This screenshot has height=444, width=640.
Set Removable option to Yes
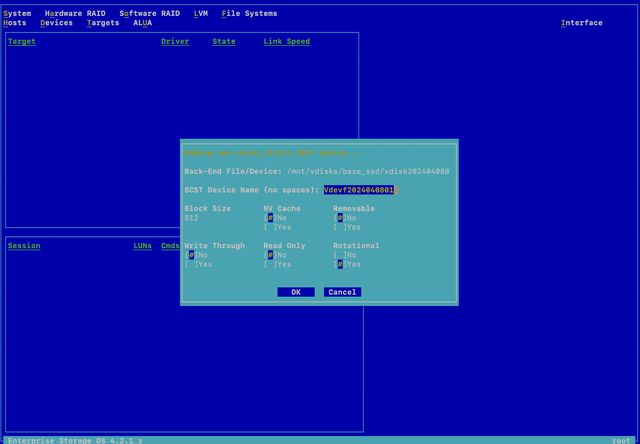pos(340,227)
